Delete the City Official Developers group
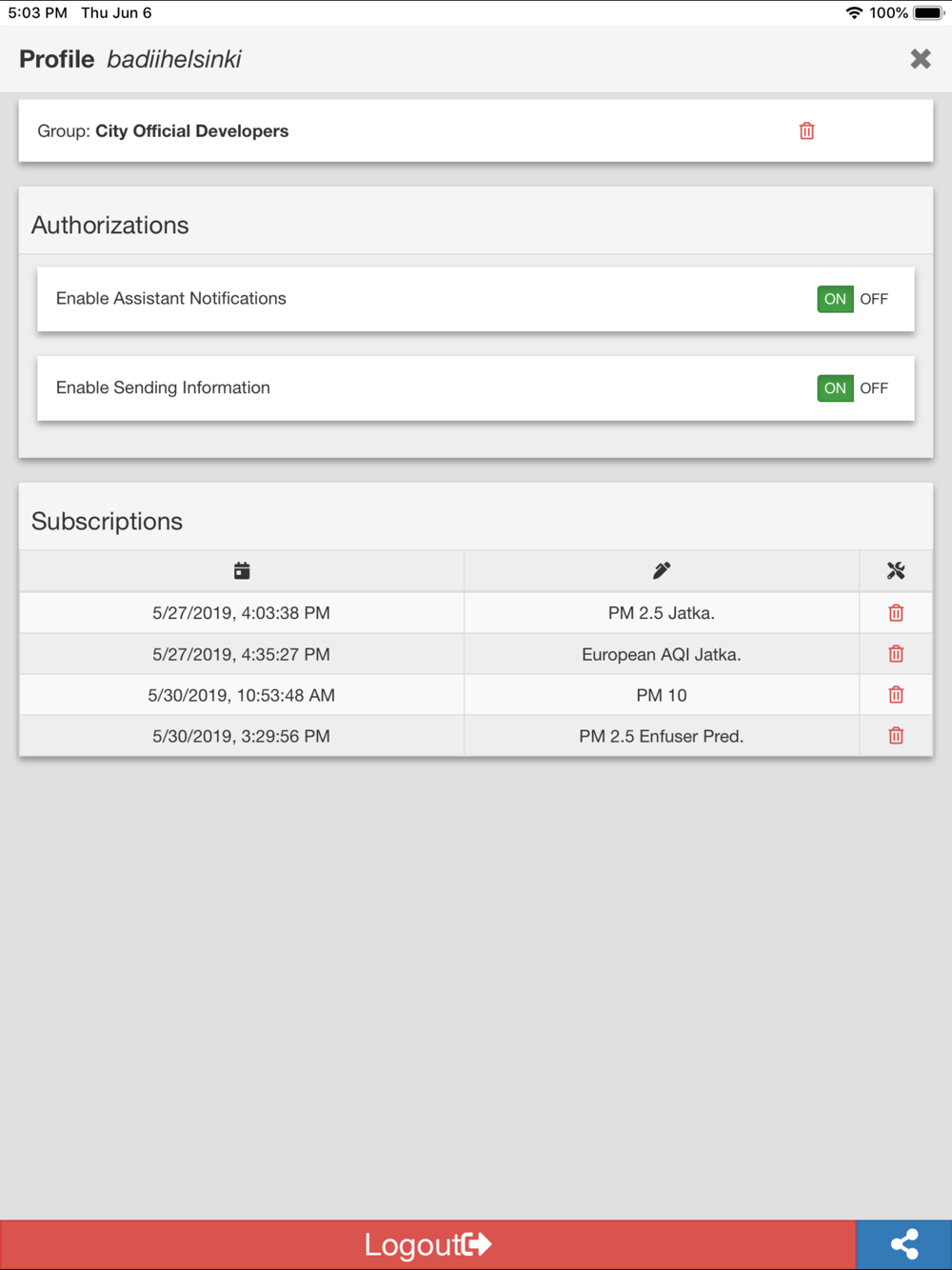The height and width of the screenshot is (1270, 952). [x=806, y=131]
